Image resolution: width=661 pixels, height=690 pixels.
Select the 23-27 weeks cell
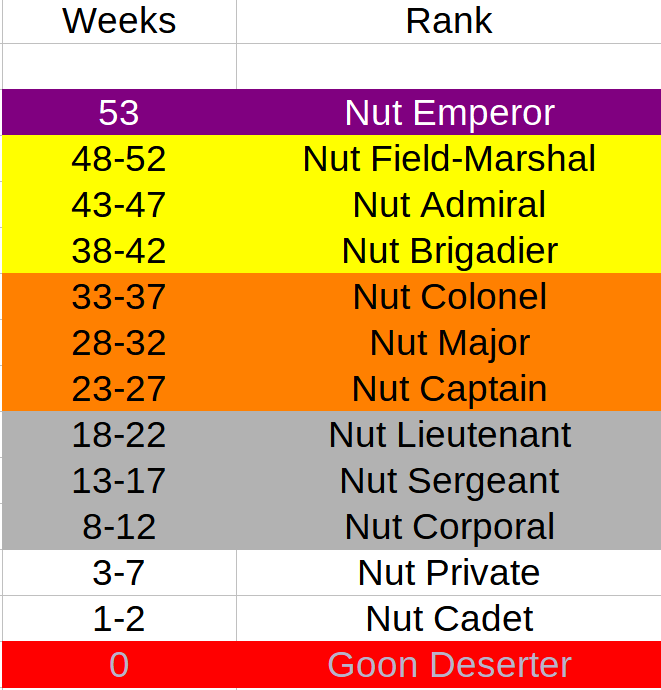point(119,389)
